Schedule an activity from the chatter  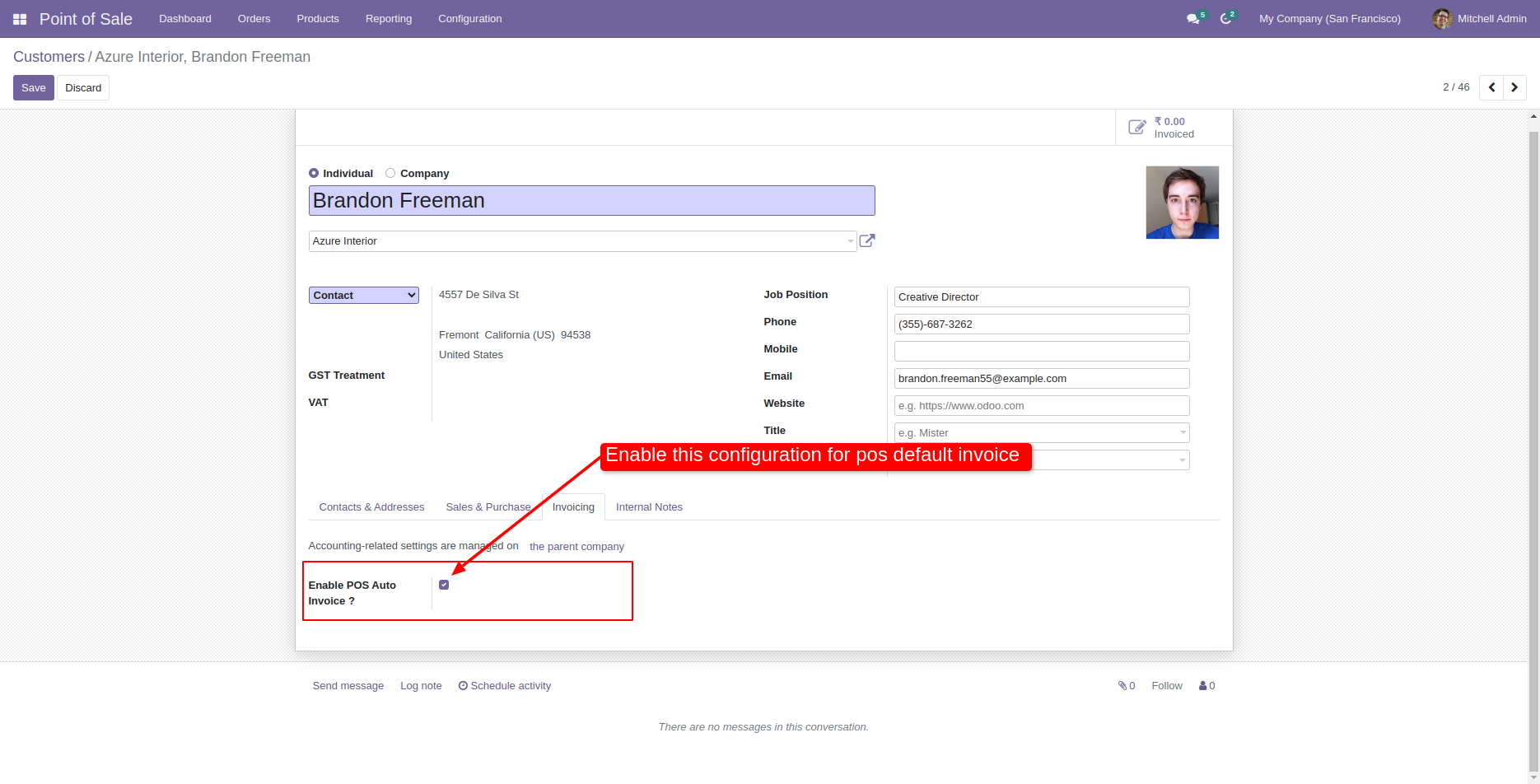tap(505, 686)
